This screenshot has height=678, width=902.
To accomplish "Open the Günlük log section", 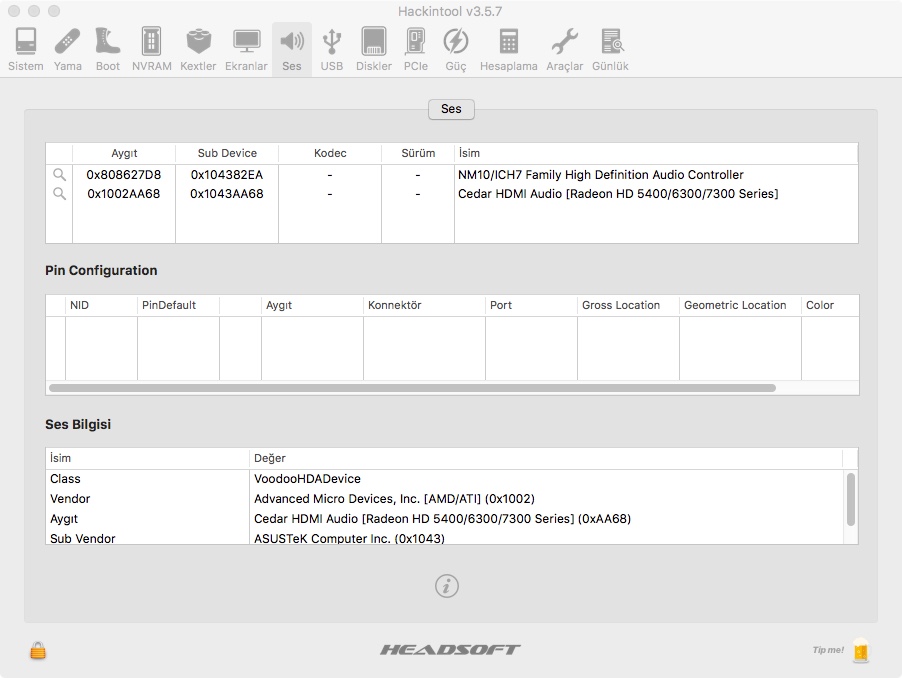I will point(610,49).
